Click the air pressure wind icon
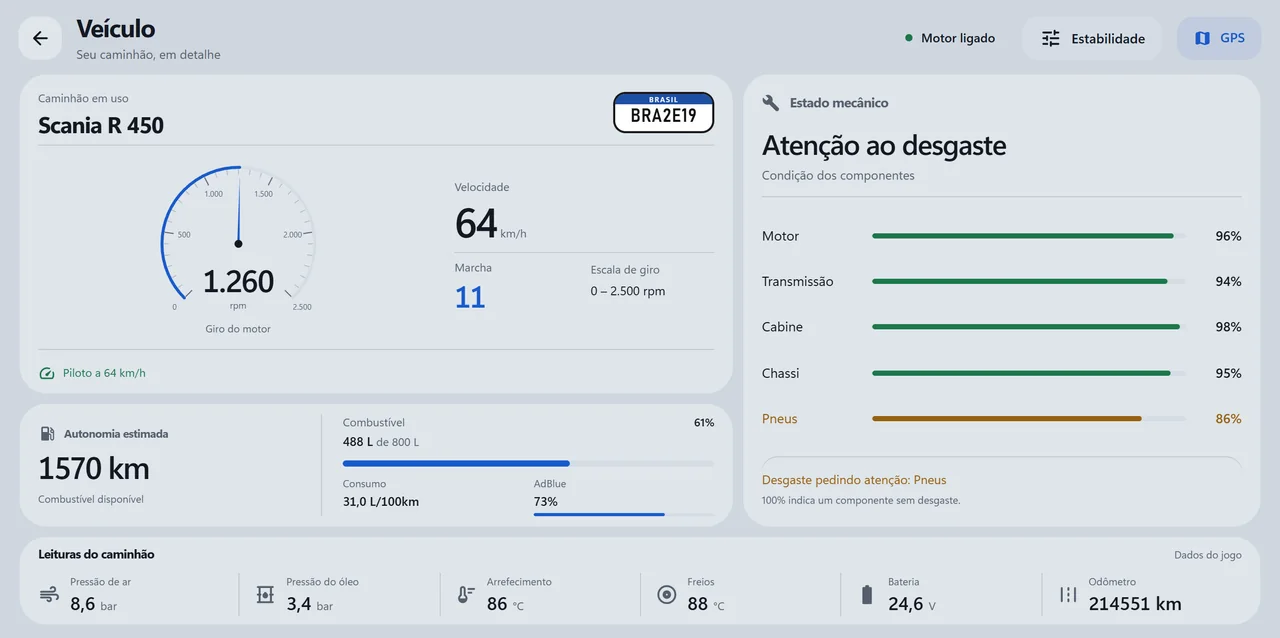The width and height of the screenshot is (1280, 638). (49, 594)
